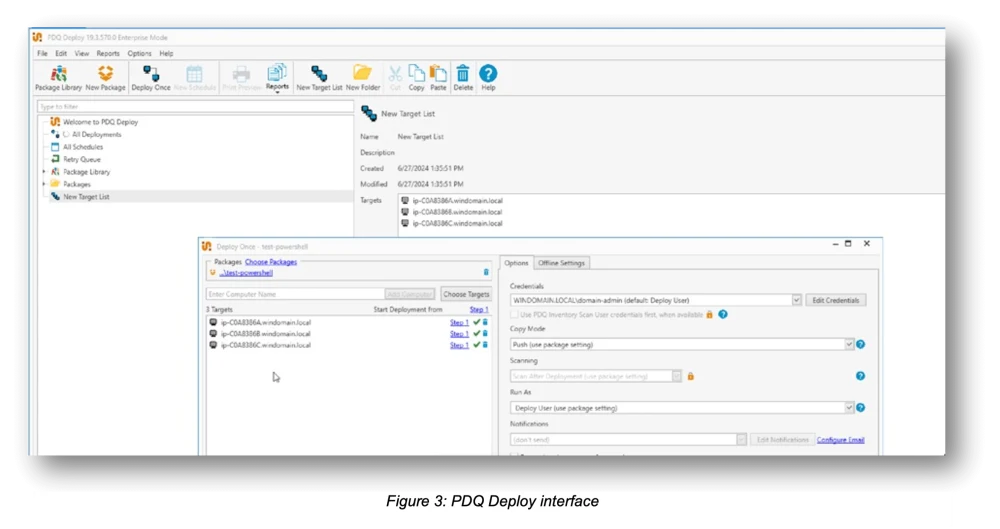1000x529 pixels.
Task: Remove target ip-C0A8386B in Deploy Once window
Action: click(x=485, y=334)
